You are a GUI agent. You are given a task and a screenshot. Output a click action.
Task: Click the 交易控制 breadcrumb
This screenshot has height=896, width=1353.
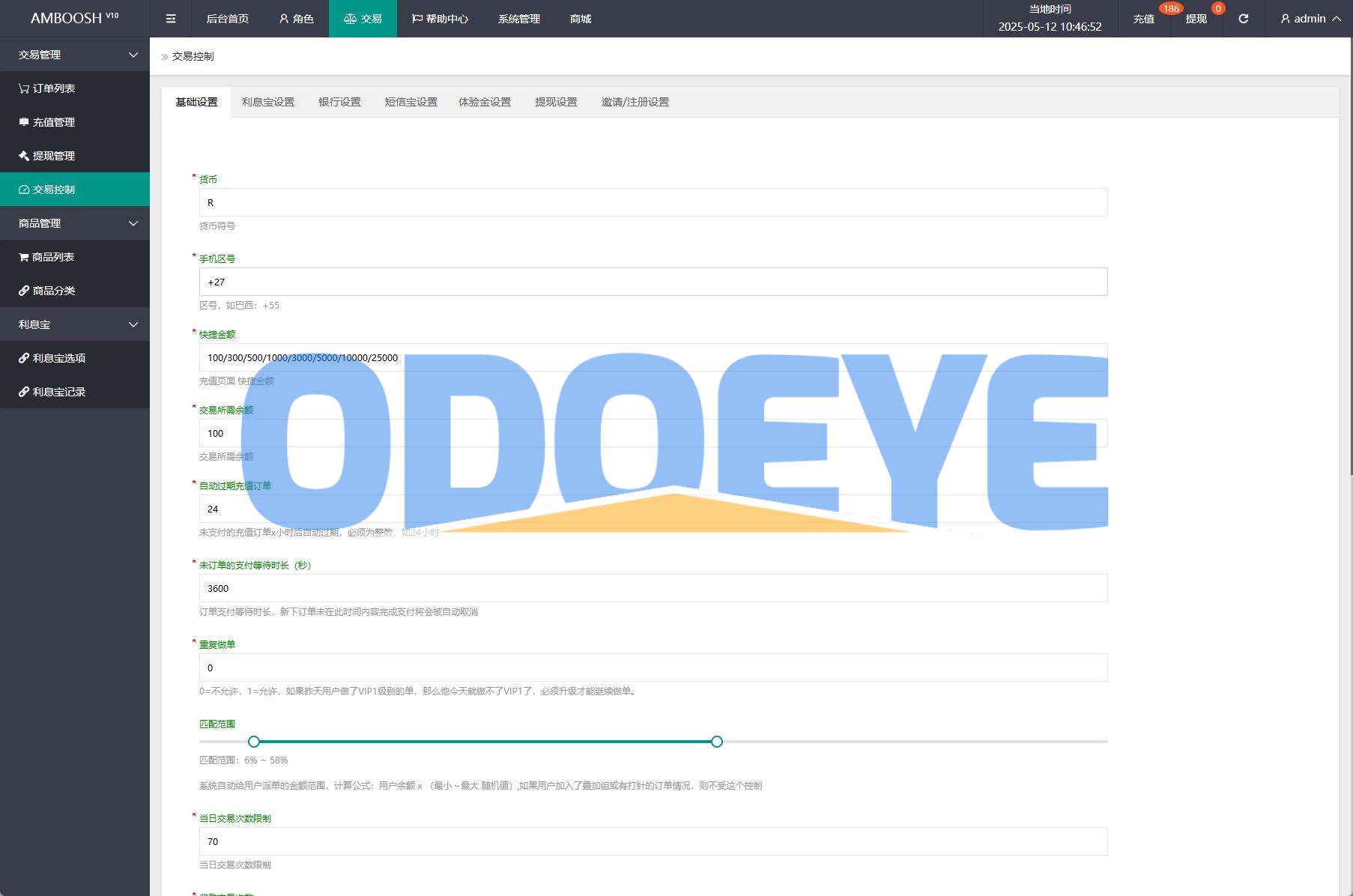(x=193, y=56)
